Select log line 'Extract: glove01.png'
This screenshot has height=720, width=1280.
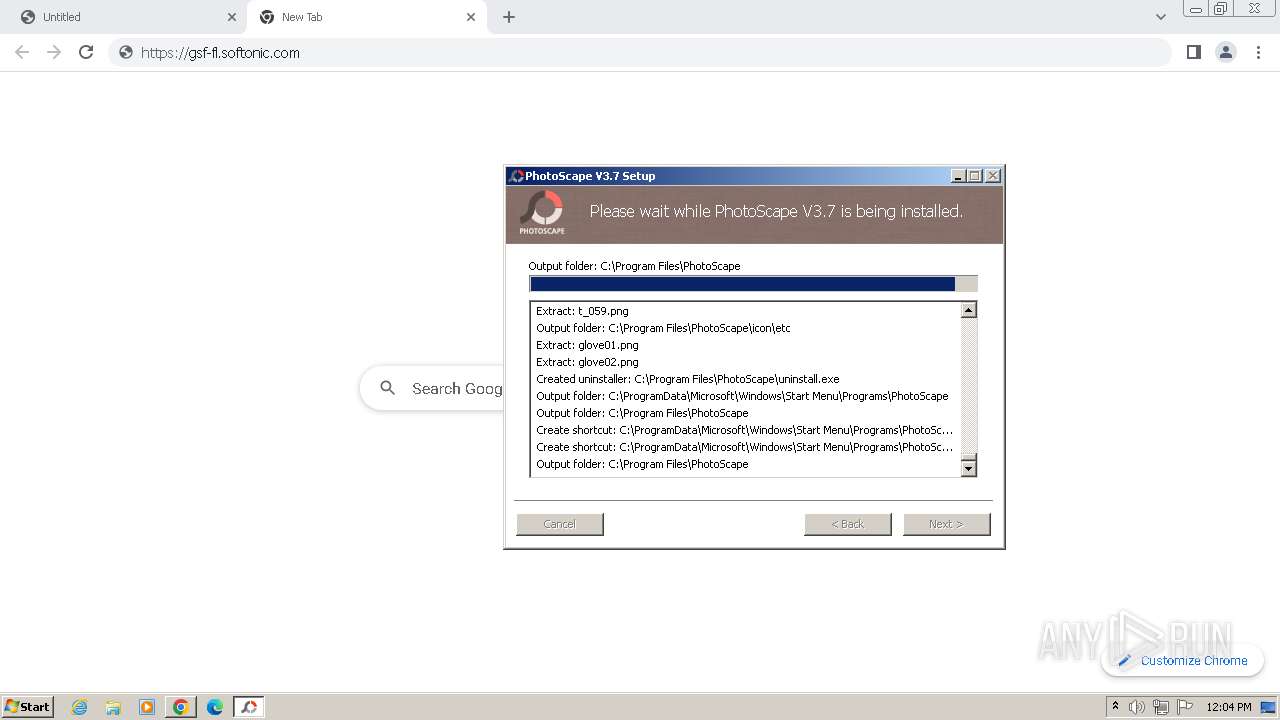(x=587, y=345)
